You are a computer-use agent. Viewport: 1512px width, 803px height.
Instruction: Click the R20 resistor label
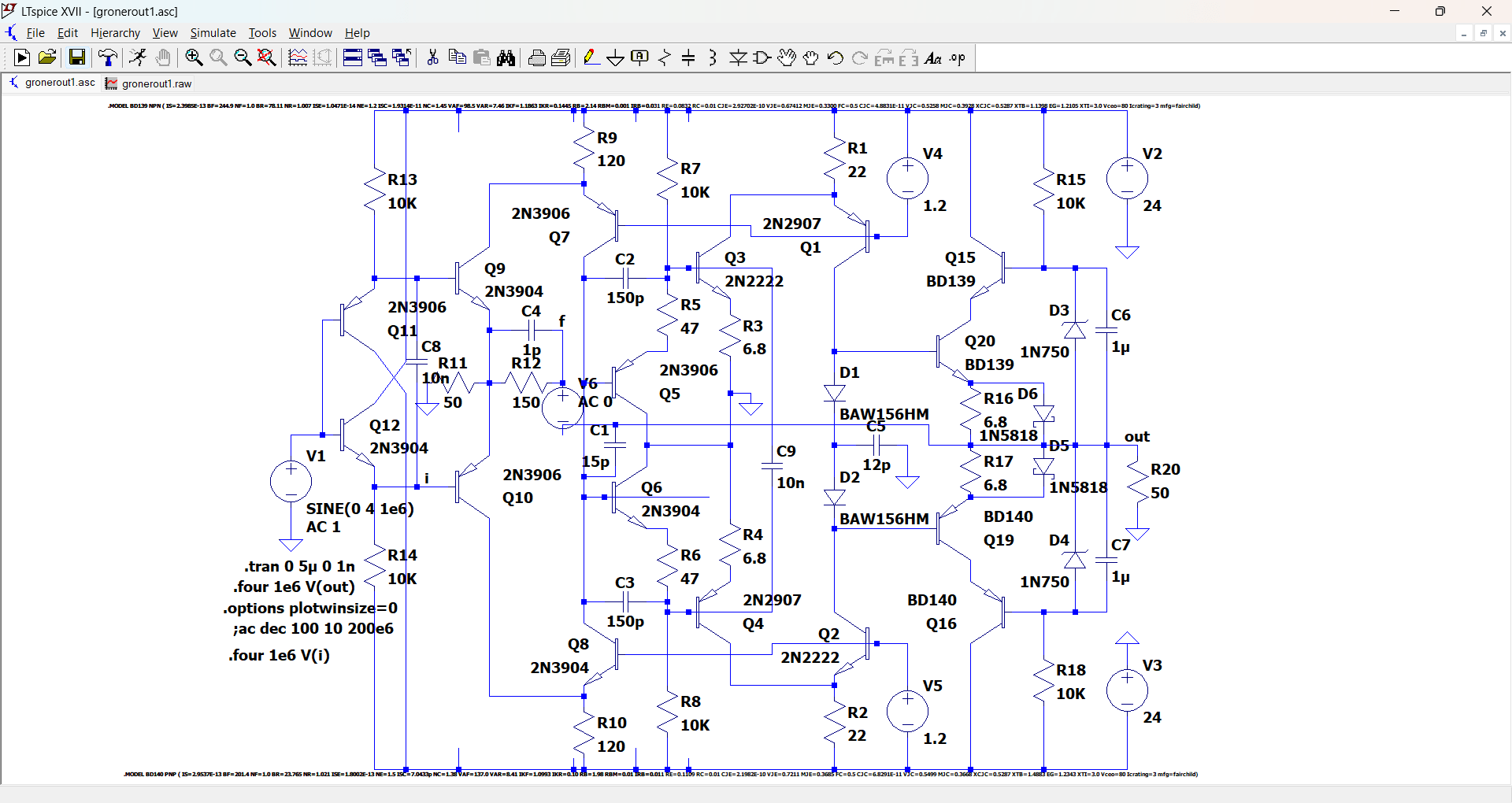tap(1165, 469)
